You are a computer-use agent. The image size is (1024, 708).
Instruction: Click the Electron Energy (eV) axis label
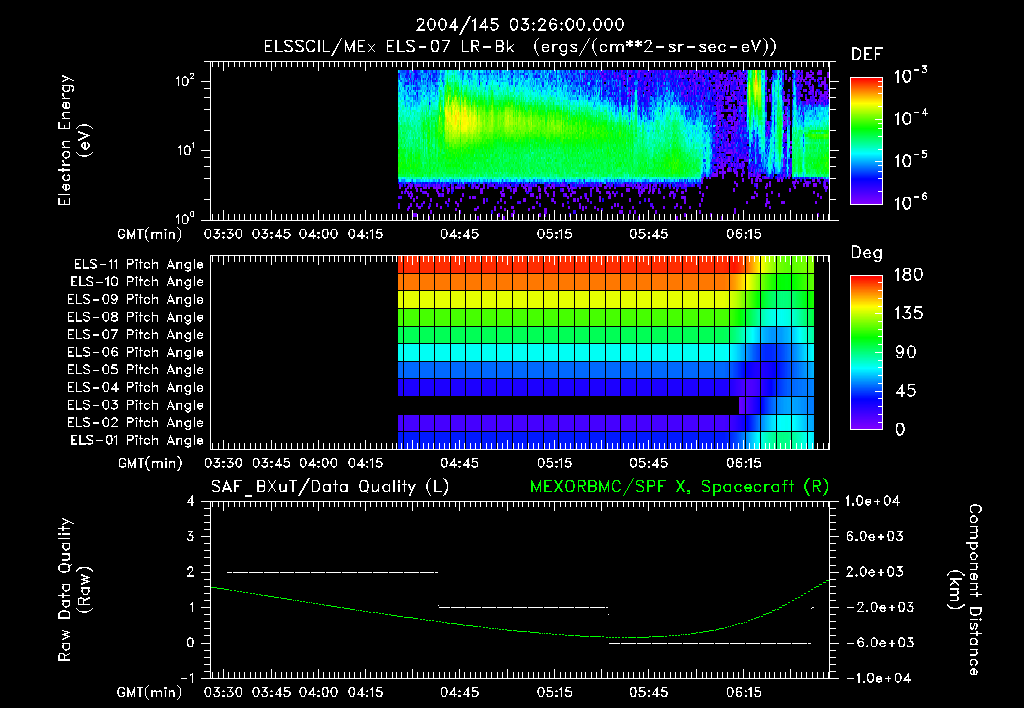(x=74, y=140)
